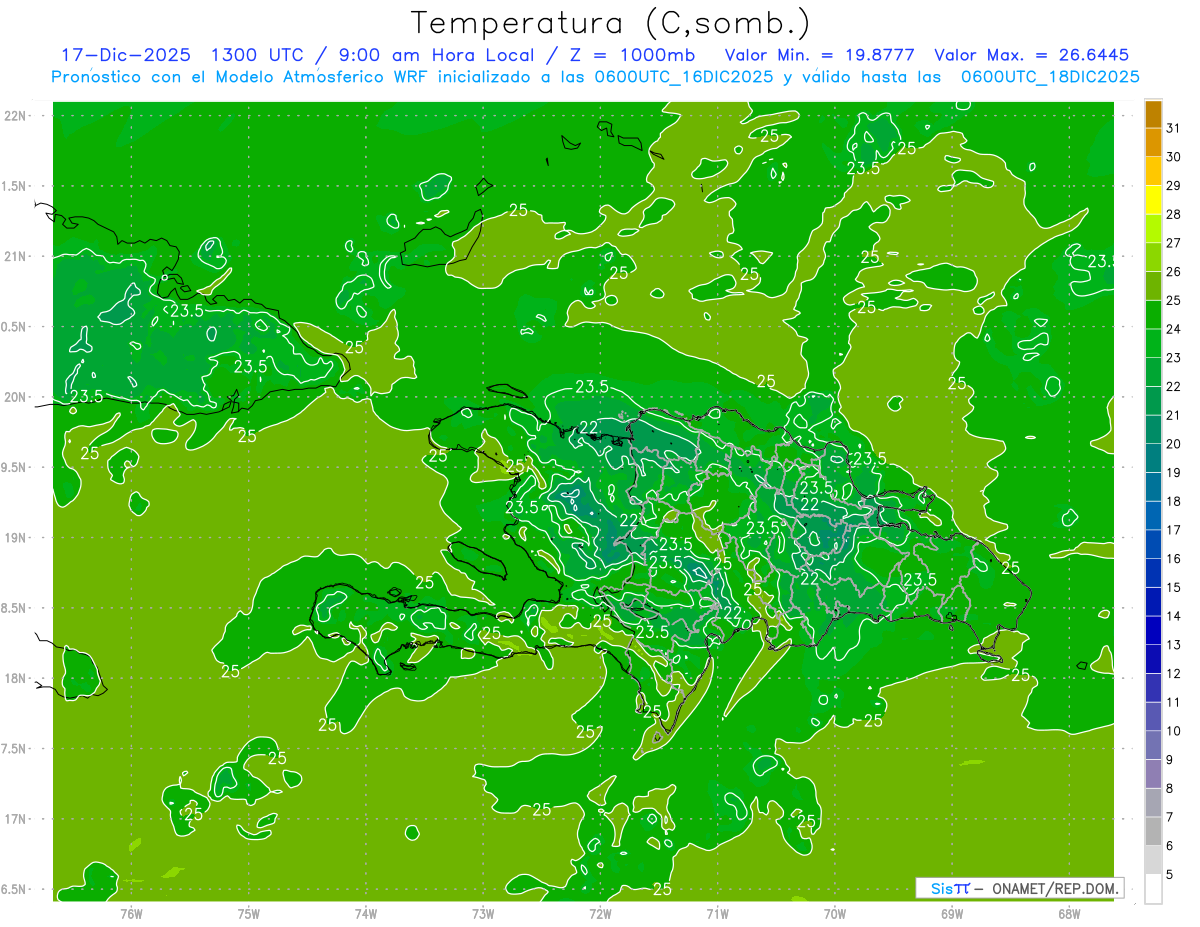This screenshot has height=927, width=1200.
Task: Click the '22N' latitude axis label
Action: click(x=16, y=116)
